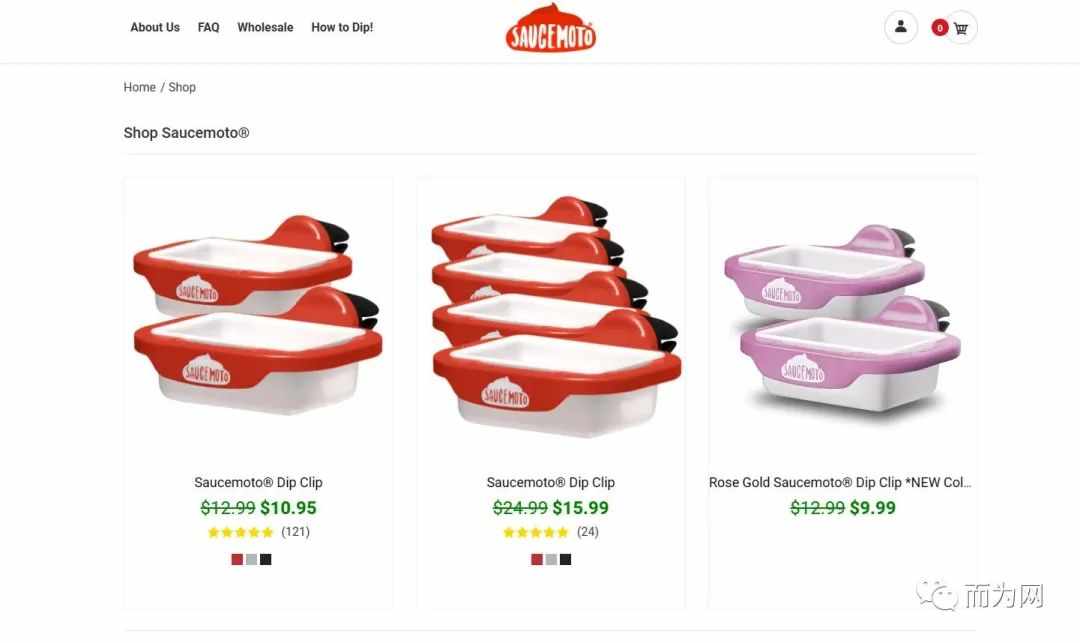
Task: Select red swatch on first Dip Clip
Action: (x=237, y=560)
